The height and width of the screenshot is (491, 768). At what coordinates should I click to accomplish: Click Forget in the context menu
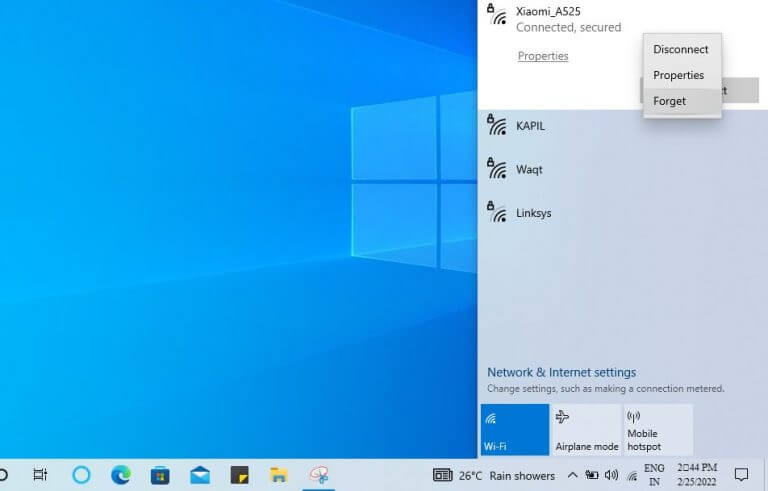point(682,101)
